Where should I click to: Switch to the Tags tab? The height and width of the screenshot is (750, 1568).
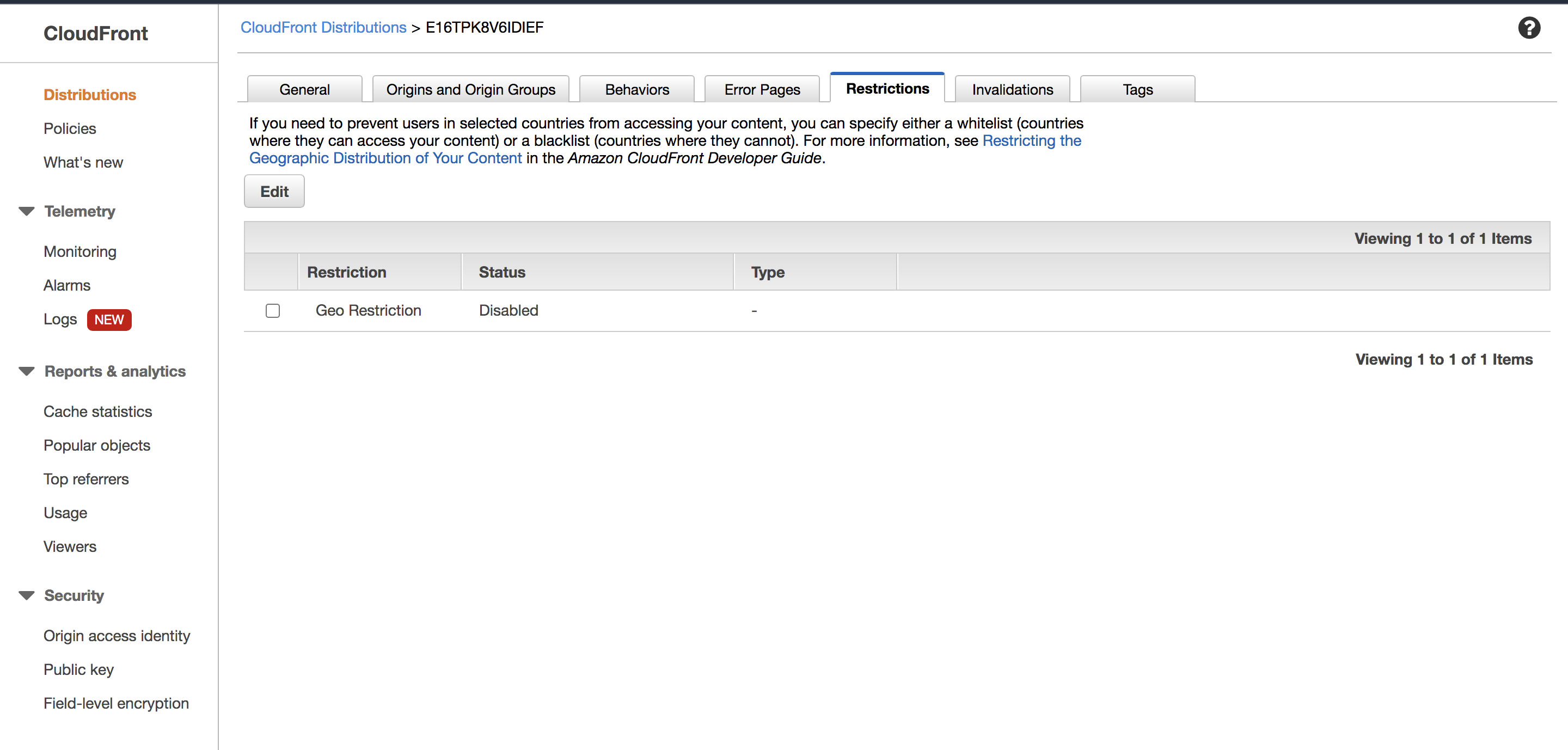[x=1138, y=89]
